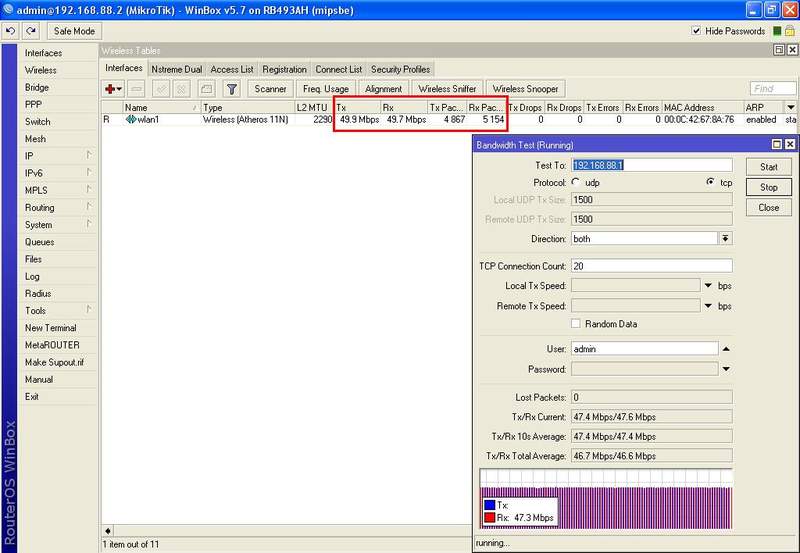Expand the Remote Tx Speed arrow
The height and width of the screenshot is (553, 800).
click(x=708, y=306)
